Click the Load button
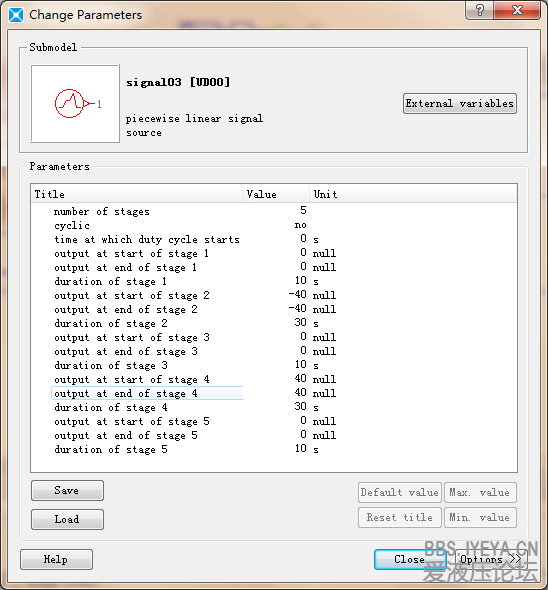Screen dimensions: 548x590 coord(67,519)
